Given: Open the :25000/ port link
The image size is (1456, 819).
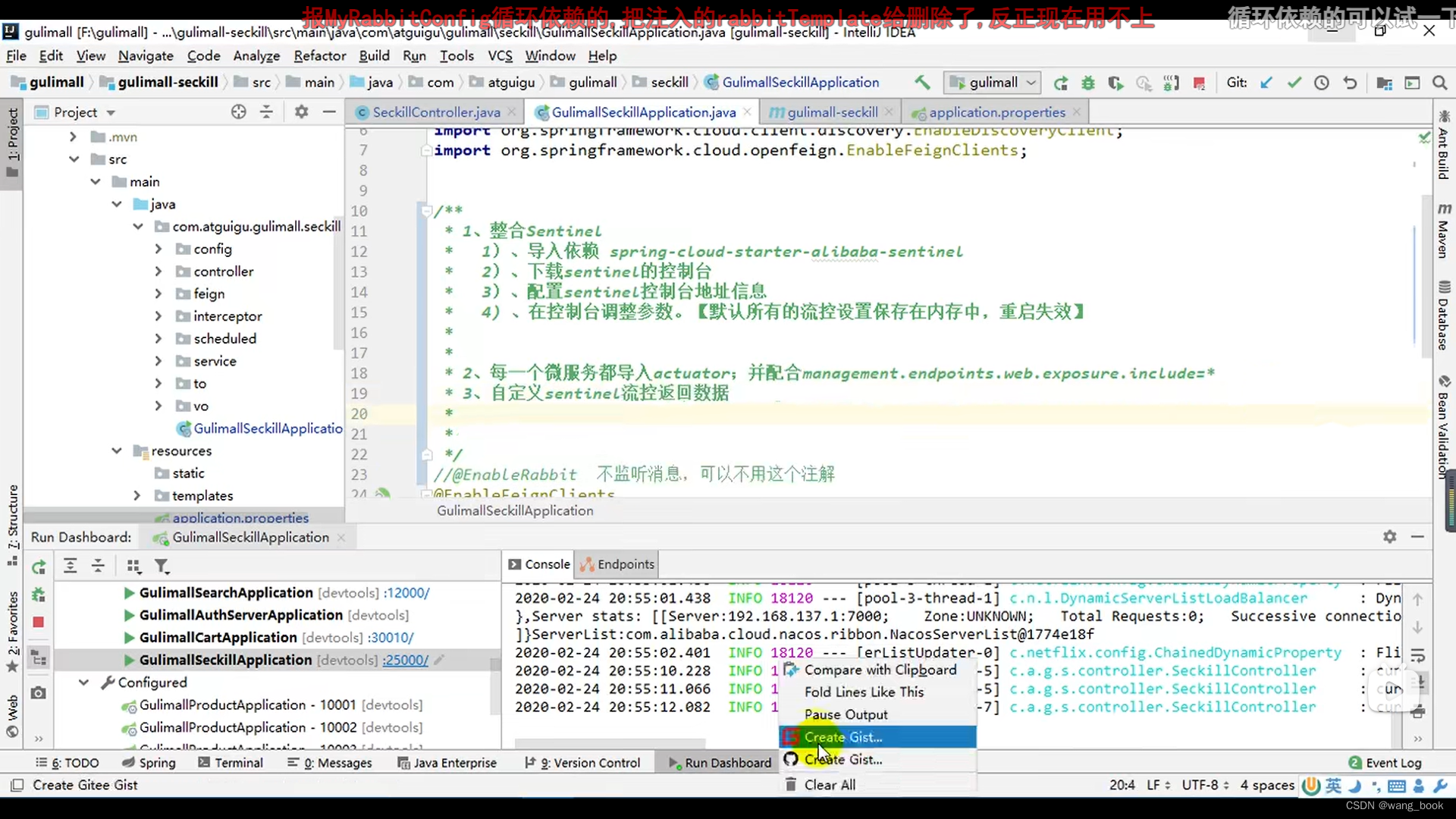Looking at the screenshot, I should 406,660.
